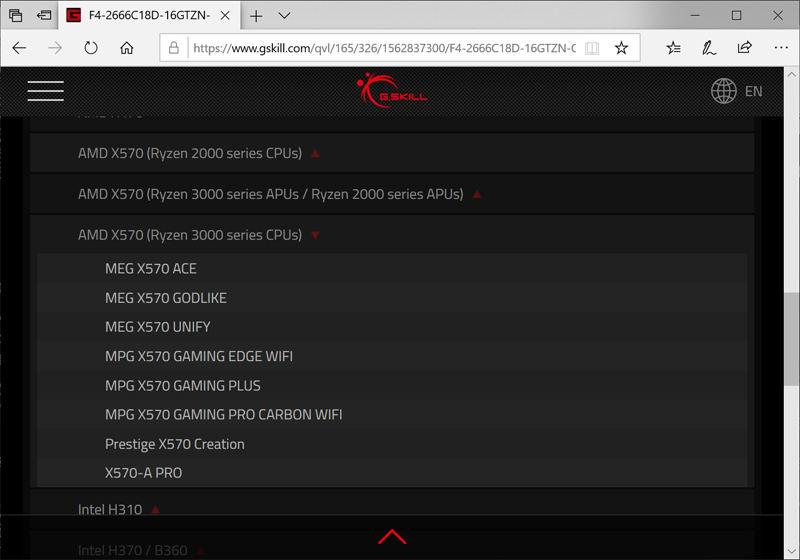Open the language globe selector
The image size is (800, 560).
coord(723,91)
